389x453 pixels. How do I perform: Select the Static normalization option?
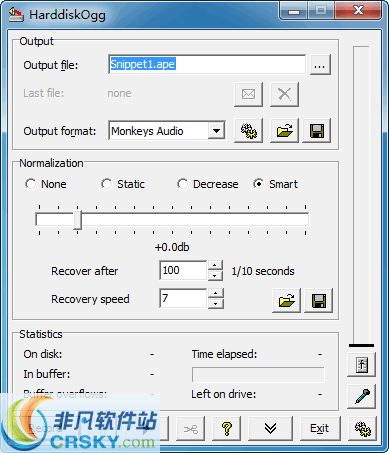[x=106, y=184]
